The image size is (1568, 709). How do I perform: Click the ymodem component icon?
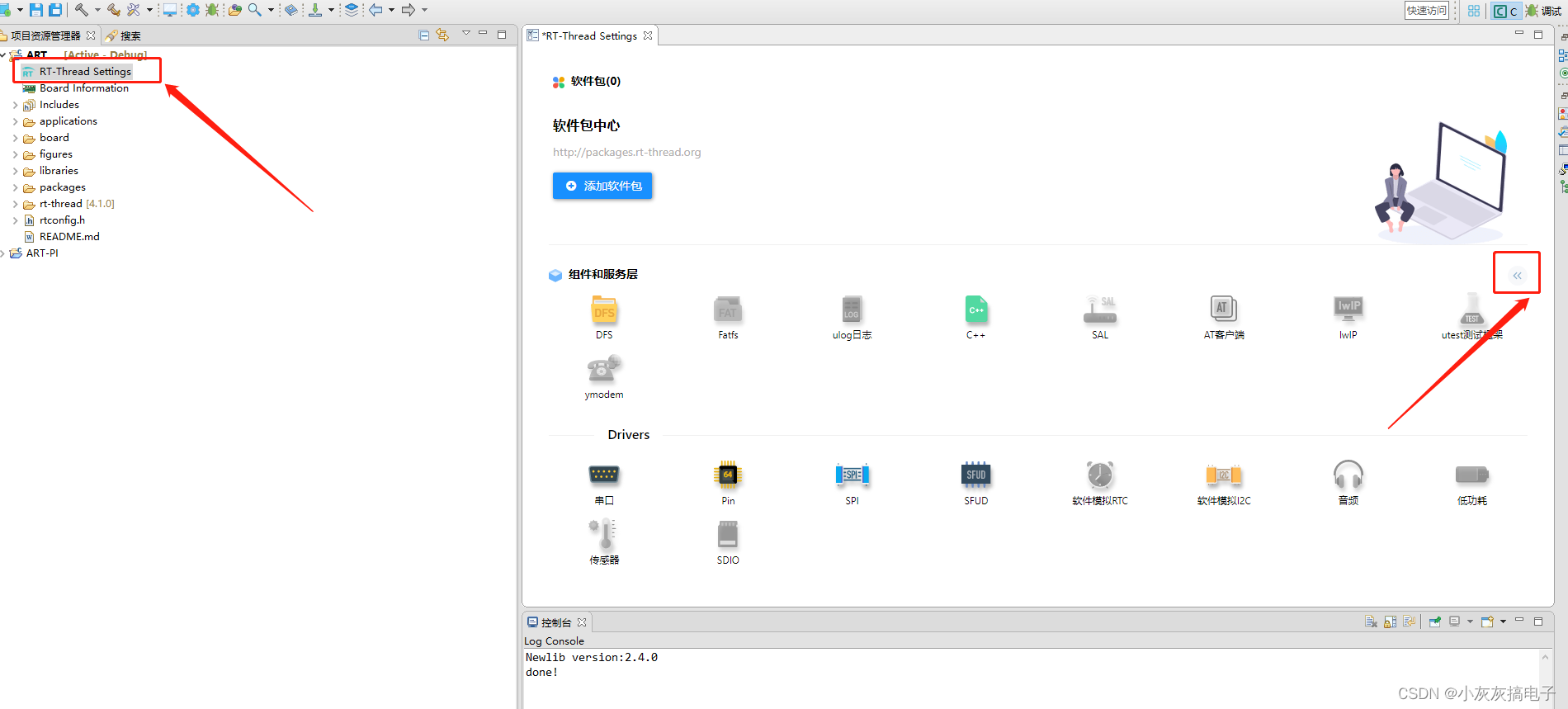pos(604,370)
